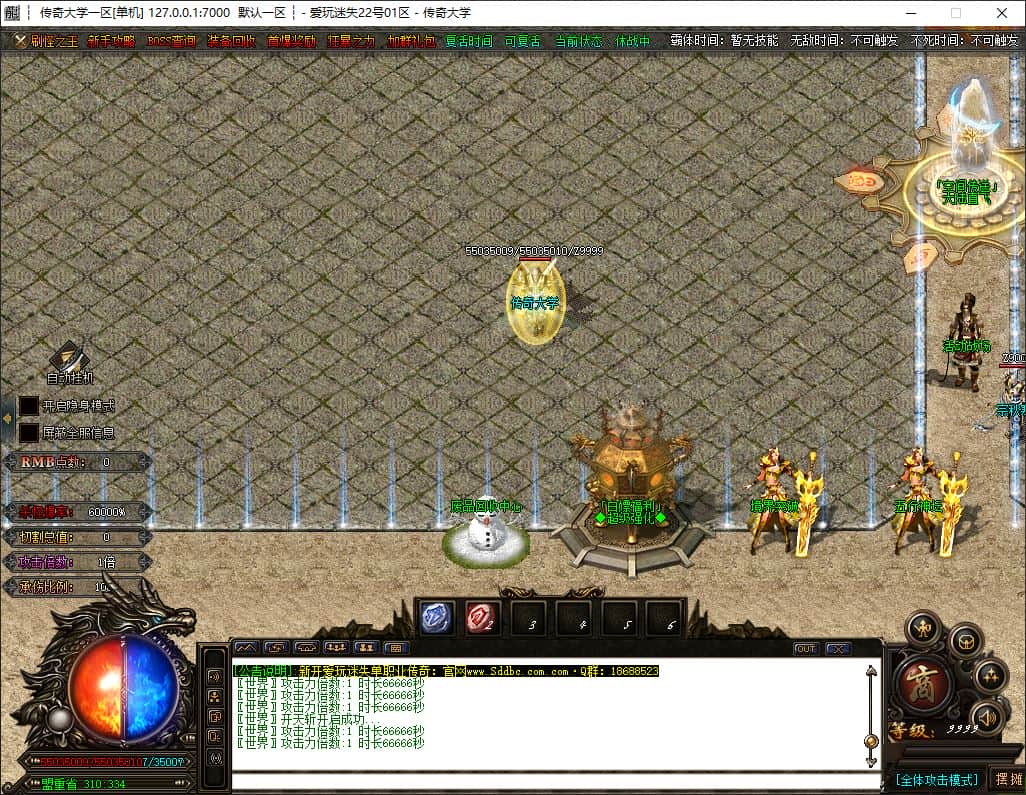Image resolution: width=1026 pixels, height=795 pixels.
Task: Click the 超级强化 golden cauldron NPC
Action: coord(631,488)
